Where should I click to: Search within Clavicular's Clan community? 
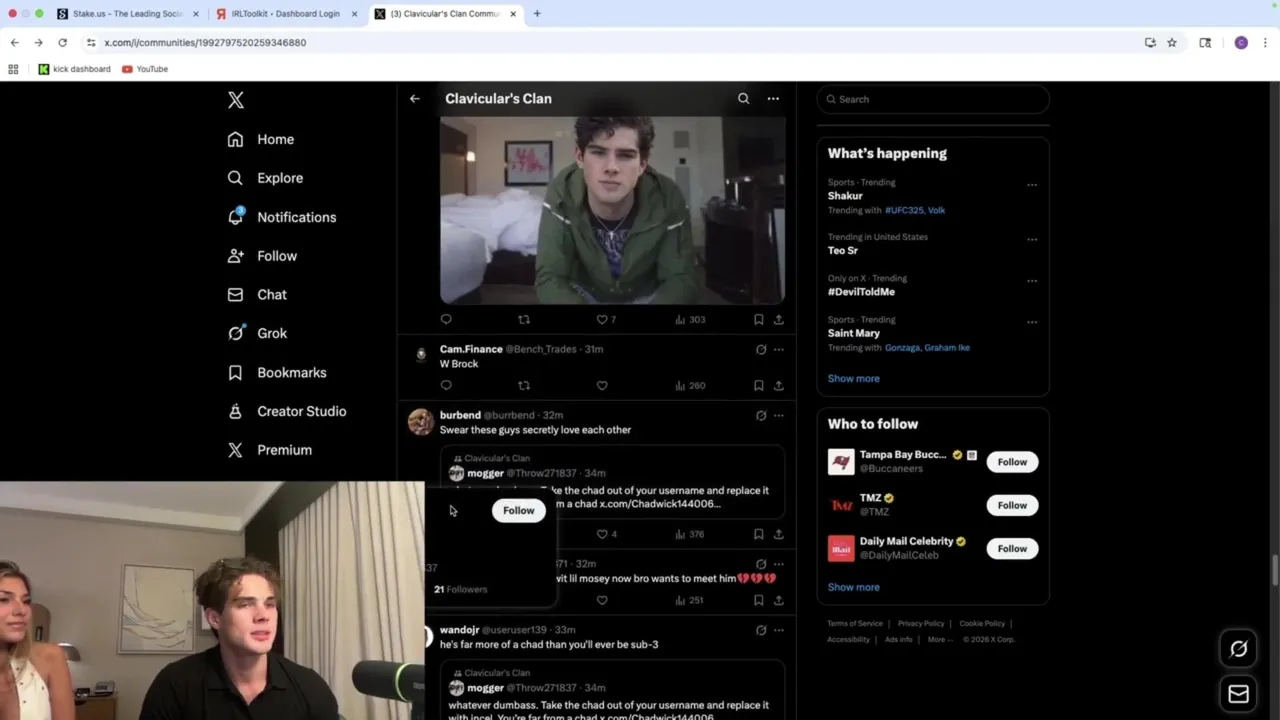tap(743, 99)
